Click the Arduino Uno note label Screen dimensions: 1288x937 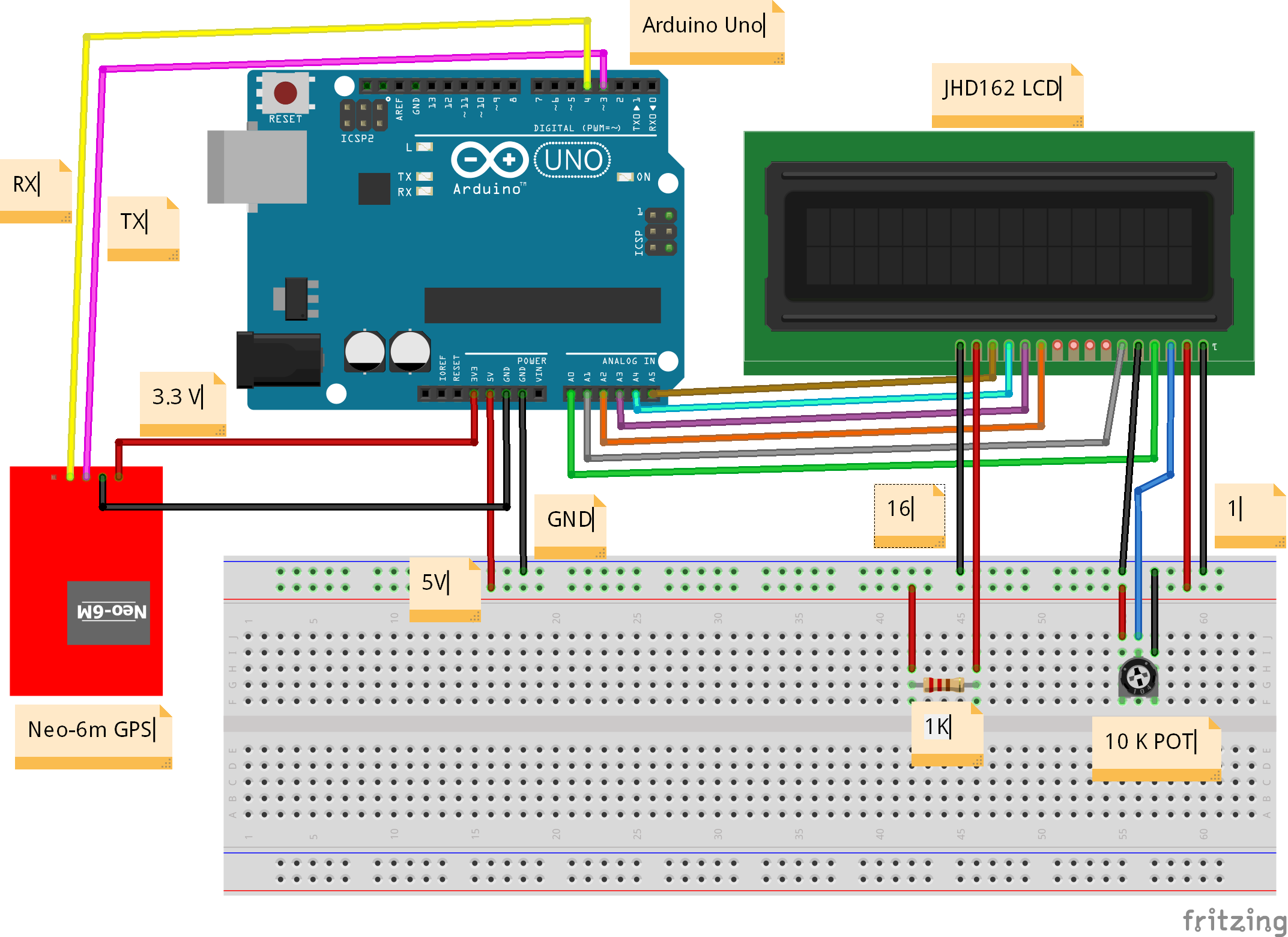[x=707, y=32]
